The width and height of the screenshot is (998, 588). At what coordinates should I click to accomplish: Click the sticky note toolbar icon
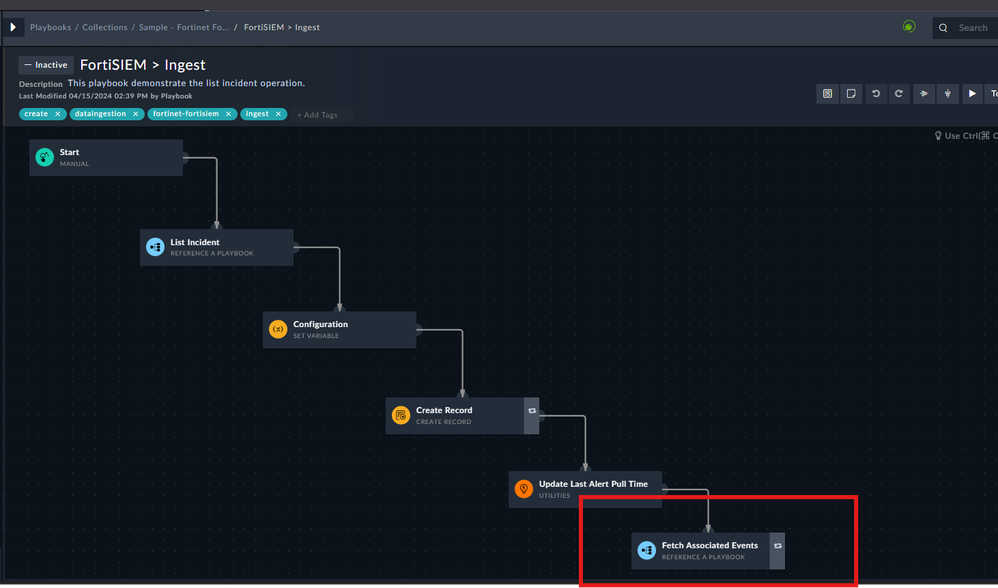pyautogui.click(x=851, y=94)
